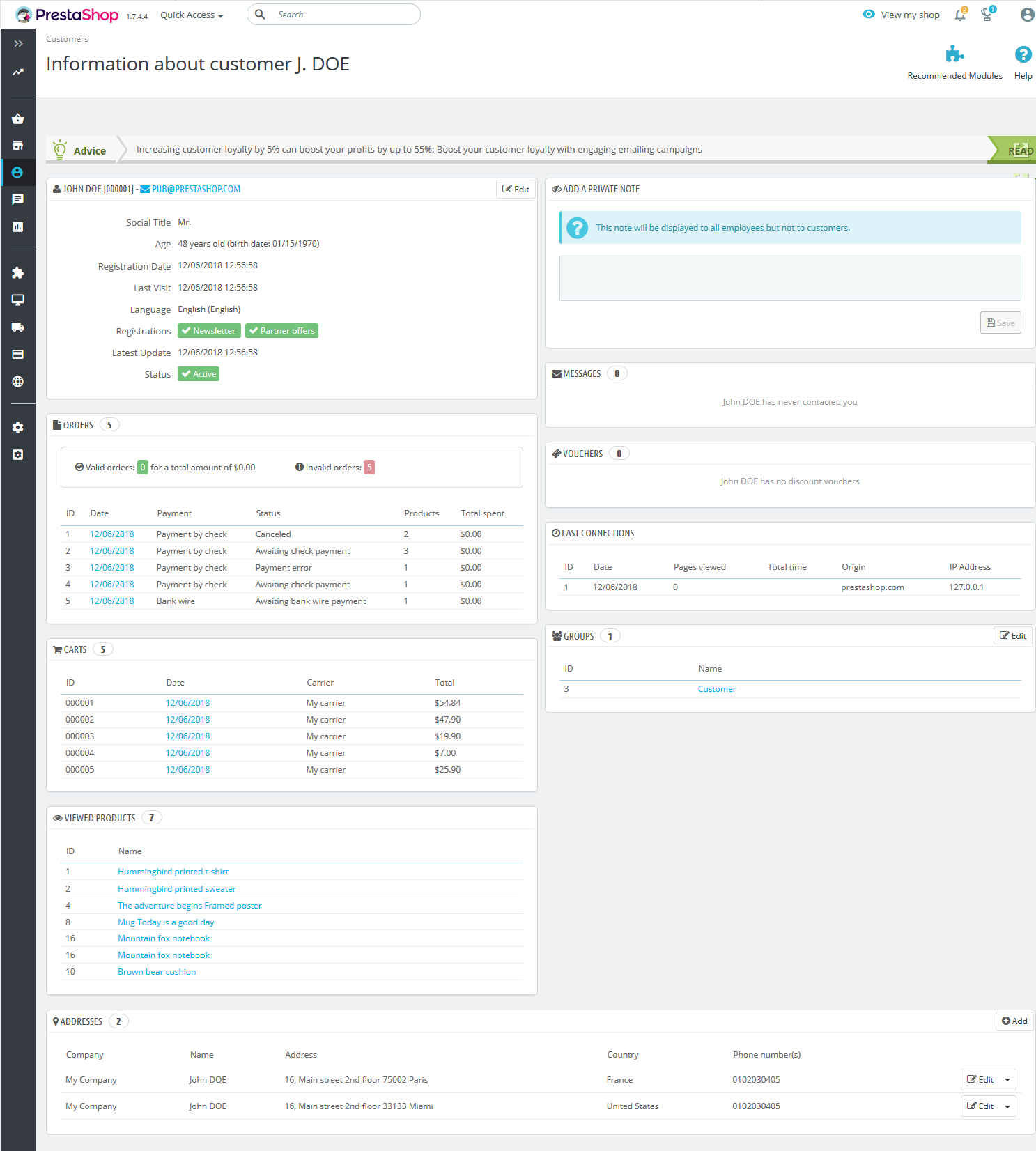Open the Orders basket icon in sidebar

pos(17,119)
